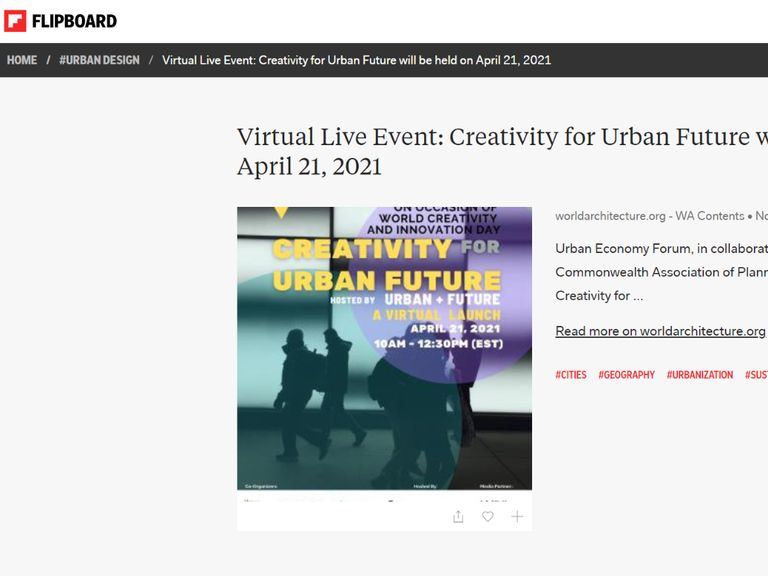Image resolution: width=768 pixels, height=576 pixels.
Task: Click the article excerpt about Urban Economy Forum
Action: [x=661, y=272]
